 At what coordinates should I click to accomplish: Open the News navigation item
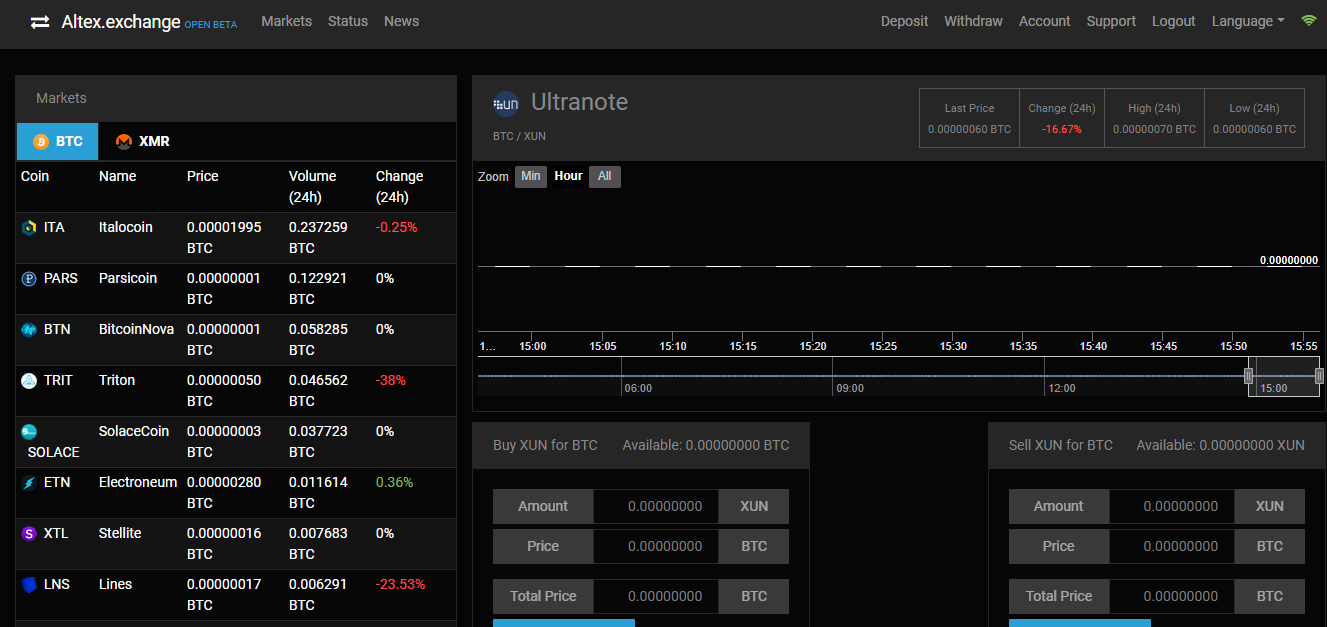click(401, 21)
